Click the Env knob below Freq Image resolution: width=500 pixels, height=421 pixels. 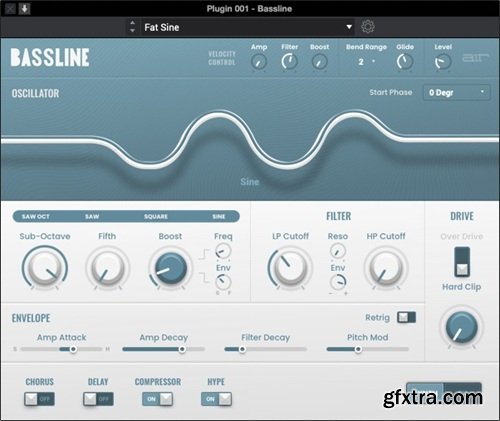click(223, 282)
